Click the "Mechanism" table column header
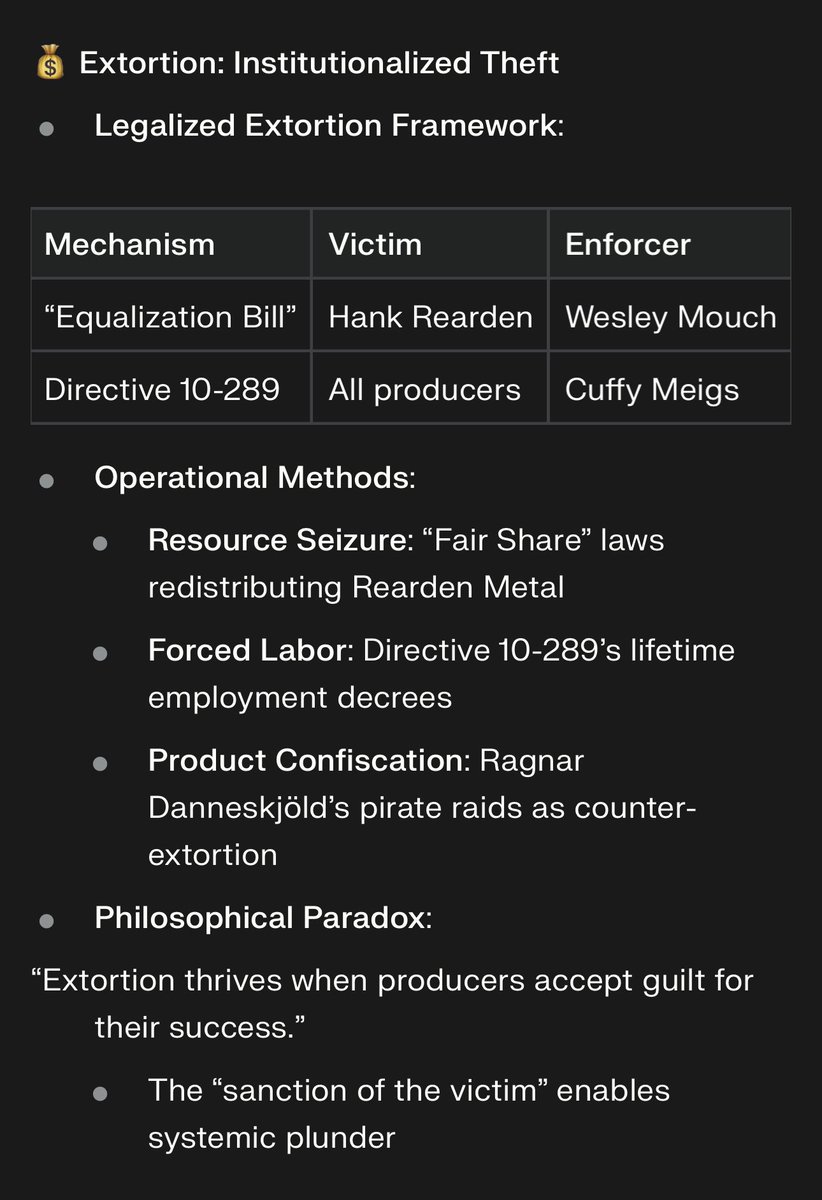 click(129, 245)
